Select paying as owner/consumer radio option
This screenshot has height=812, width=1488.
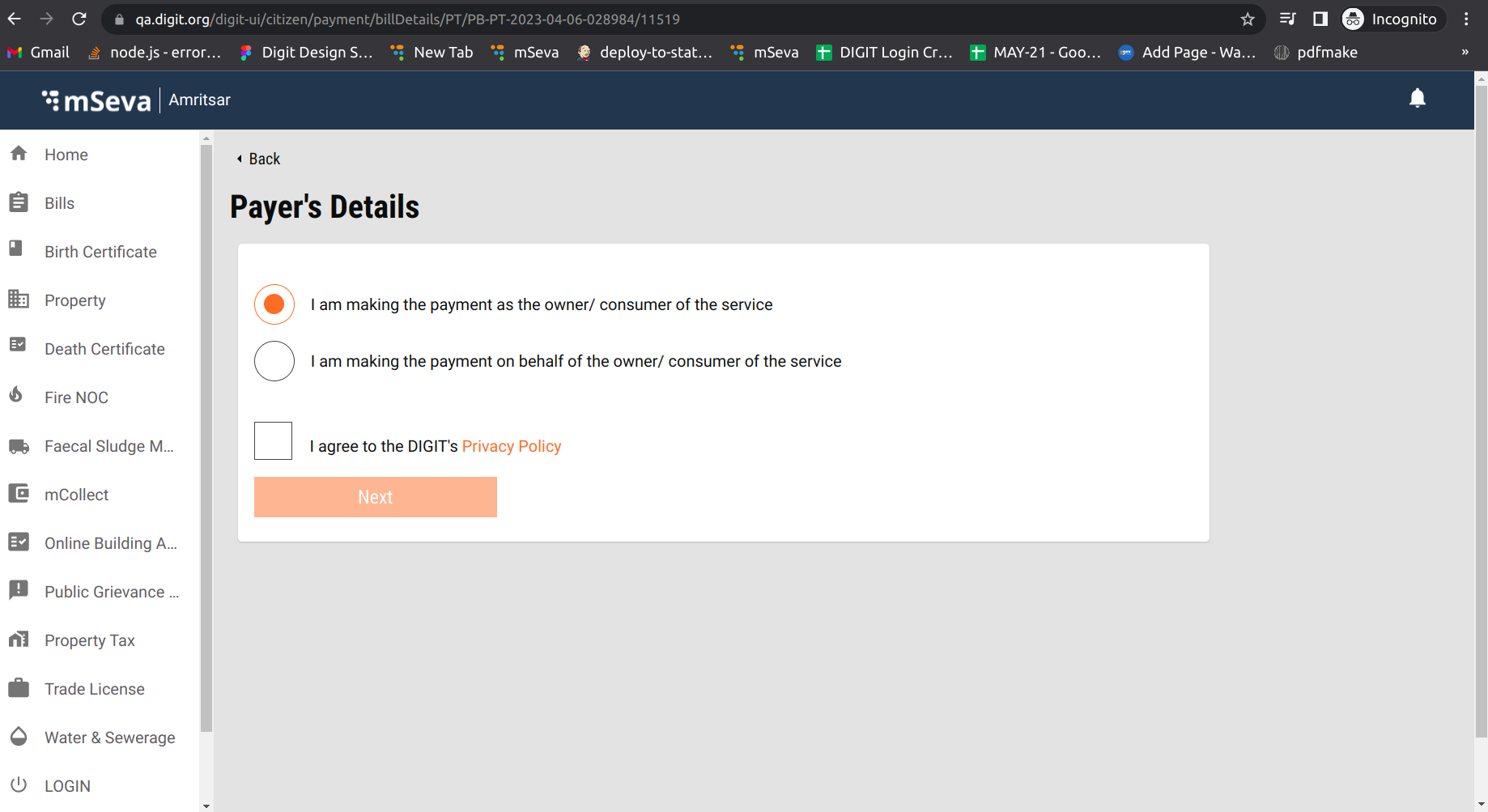coord(274,304)
